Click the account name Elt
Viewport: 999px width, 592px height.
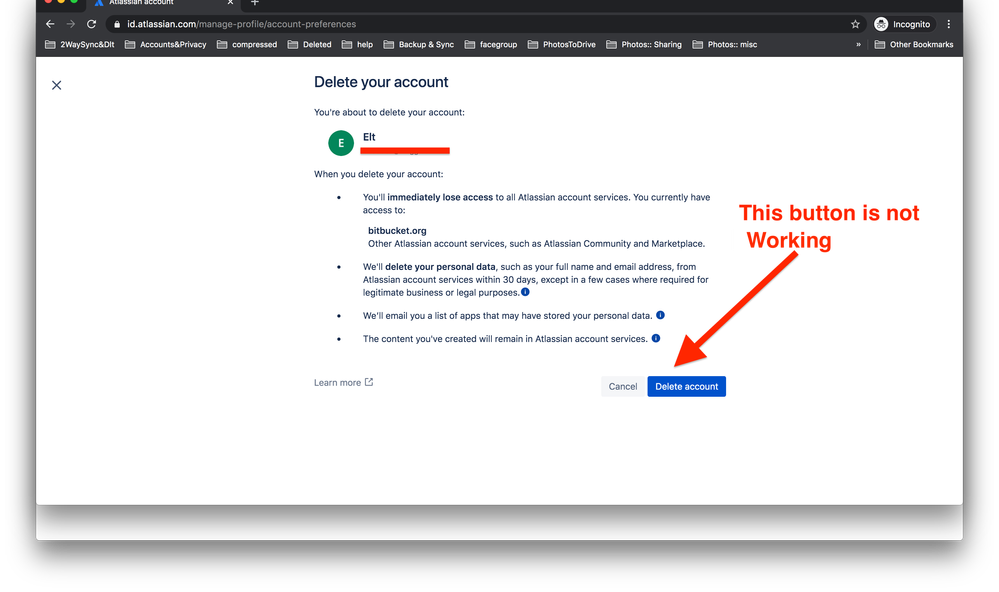(369, 137)
